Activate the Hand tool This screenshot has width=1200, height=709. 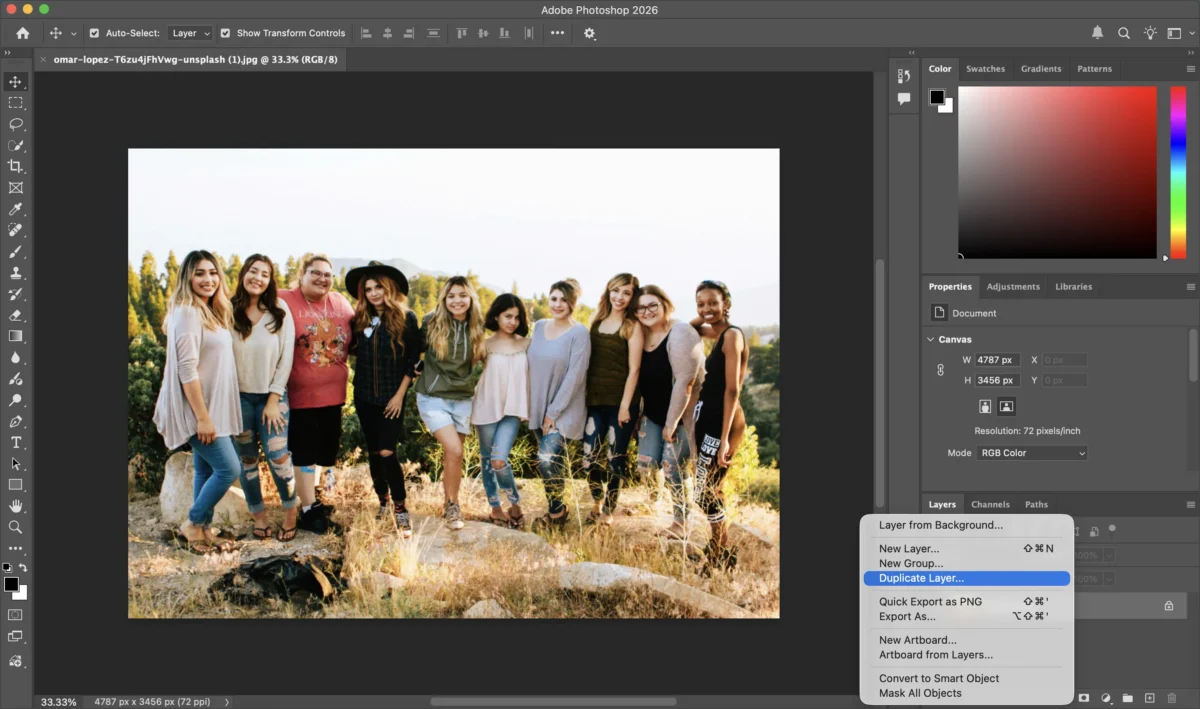pyautogui.click(x=16, y=506)
